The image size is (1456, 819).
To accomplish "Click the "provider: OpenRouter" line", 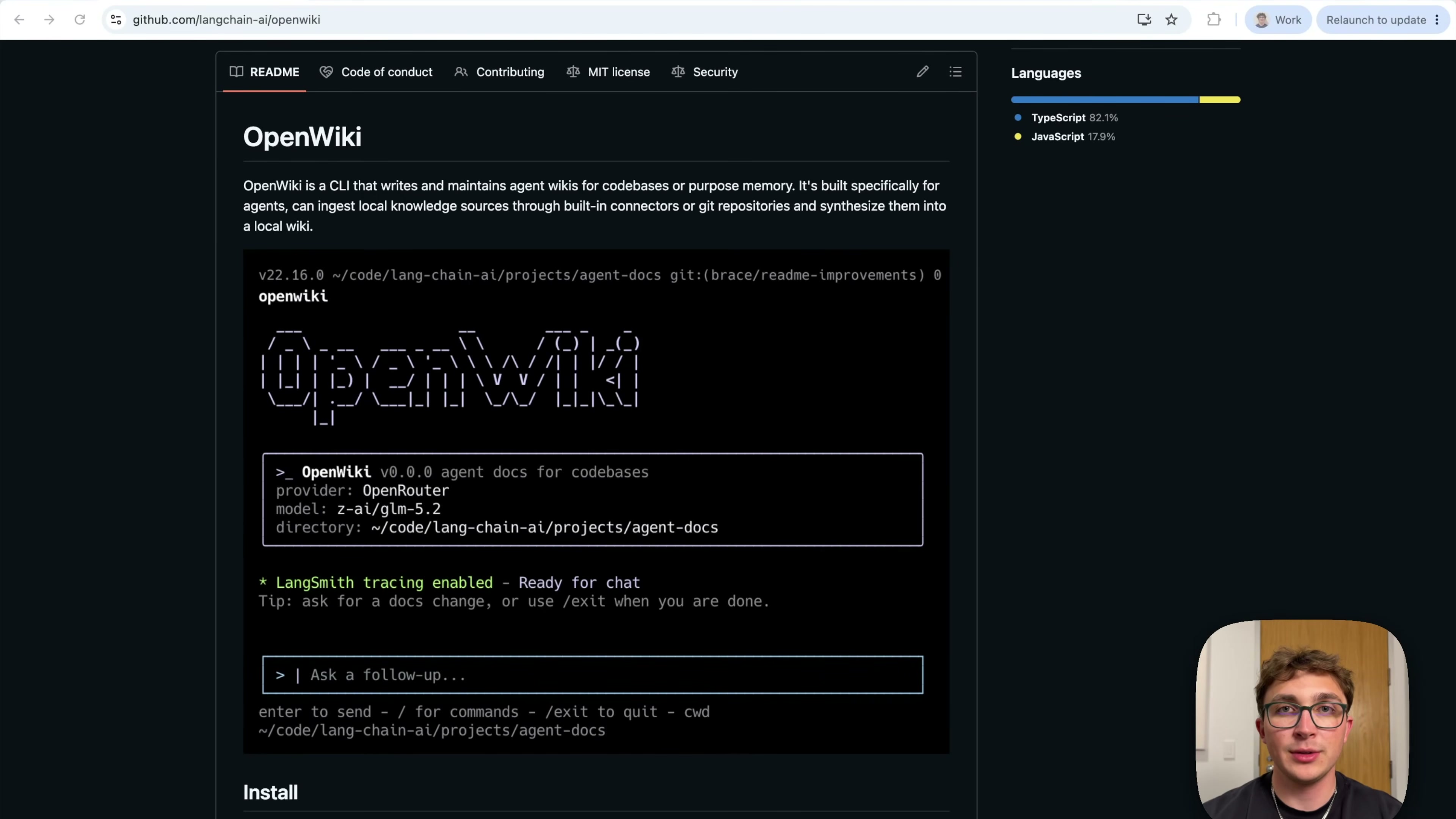I will click(362, 491).
